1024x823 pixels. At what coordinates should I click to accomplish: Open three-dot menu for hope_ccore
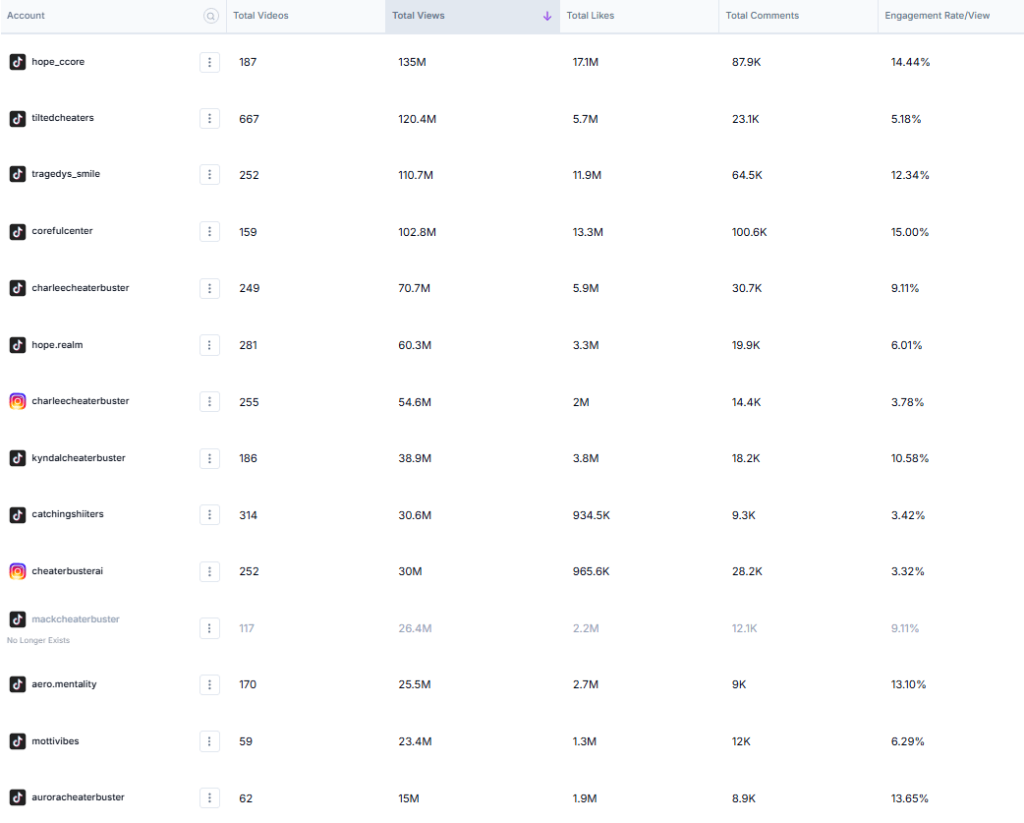[209, 62]
